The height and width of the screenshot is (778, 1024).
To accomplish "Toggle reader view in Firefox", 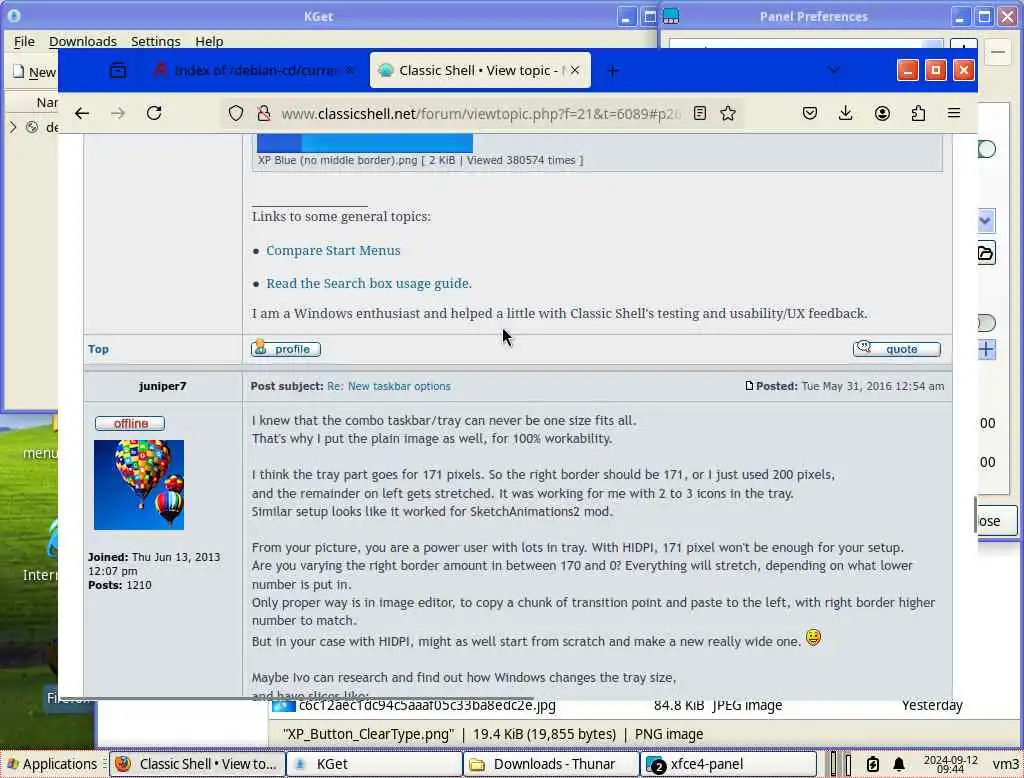I will (x=699, y=114).
